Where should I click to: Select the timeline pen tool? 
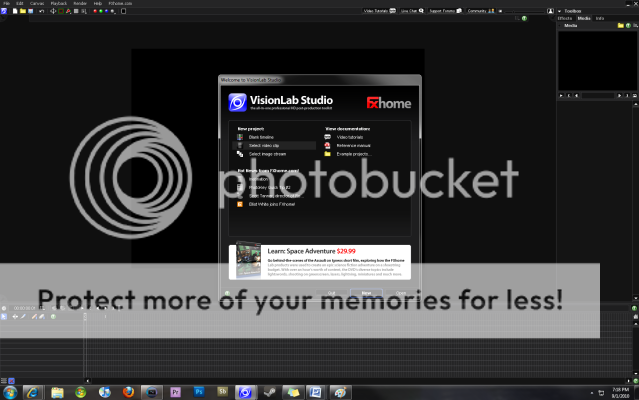click(23, 316)
